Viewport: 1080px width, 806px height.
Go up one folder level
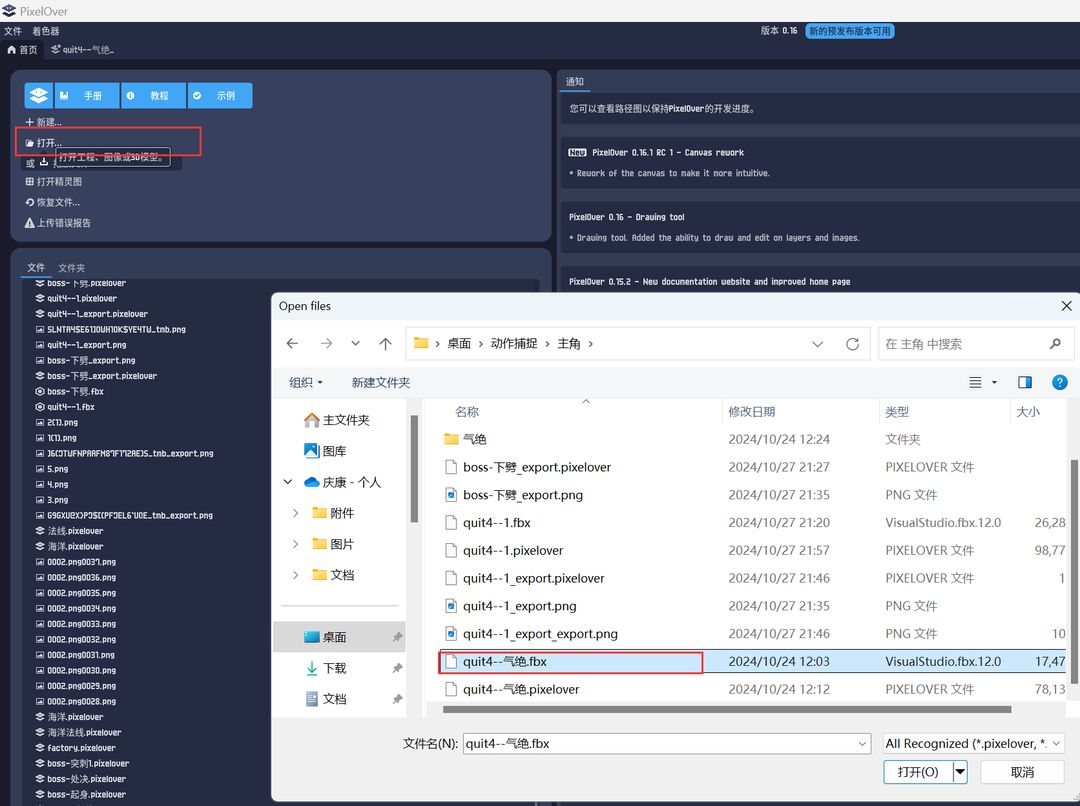point(385,343)
